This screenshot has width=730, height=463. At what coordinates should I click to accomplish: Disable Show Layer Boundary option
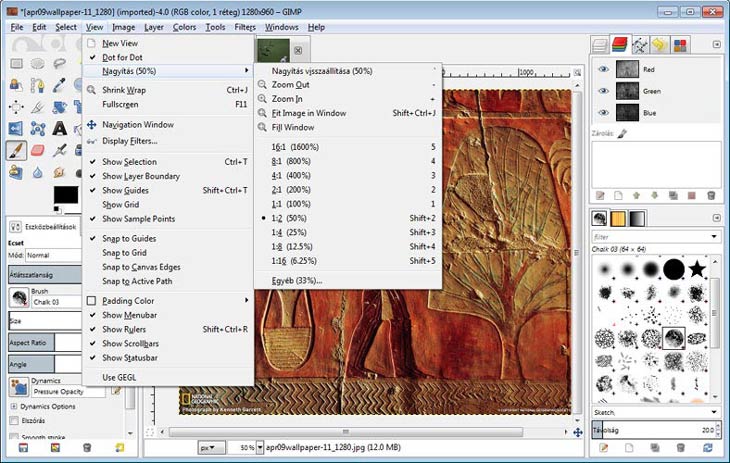coord(140,176)
